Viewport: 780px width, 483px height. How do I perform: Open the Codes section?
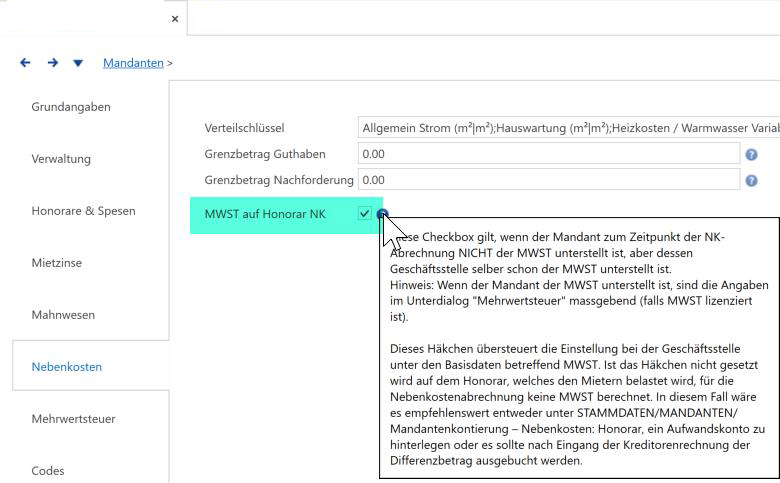pos(48,471)
